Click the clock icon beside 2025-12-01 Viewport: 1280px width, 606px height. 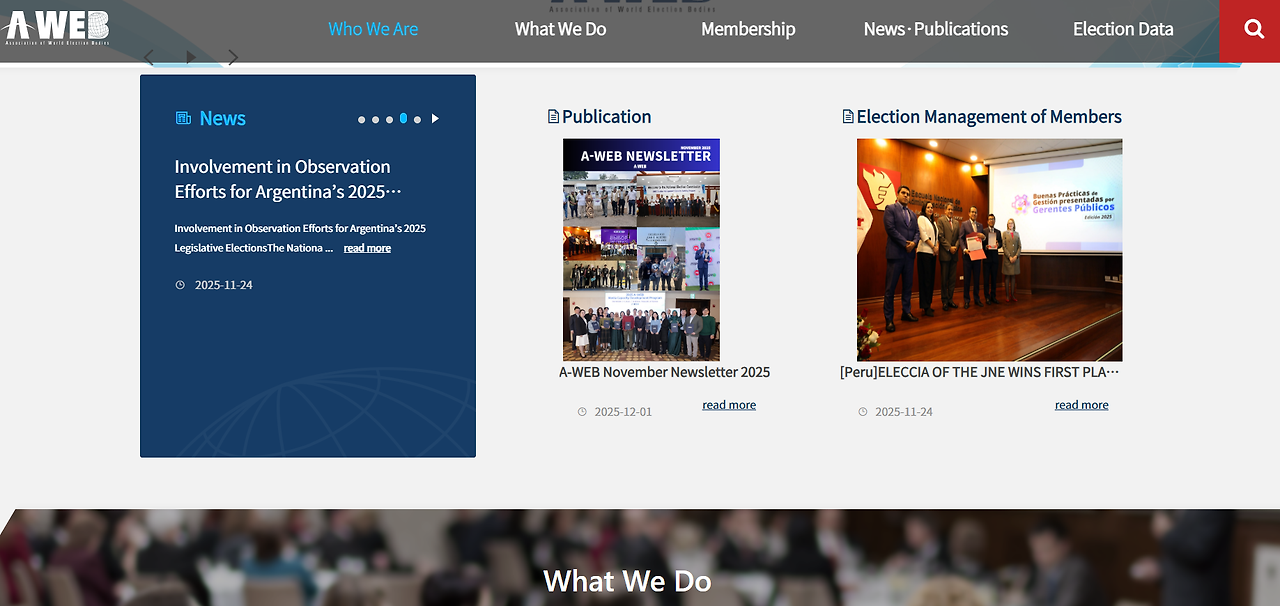click(x=582, y=412)
